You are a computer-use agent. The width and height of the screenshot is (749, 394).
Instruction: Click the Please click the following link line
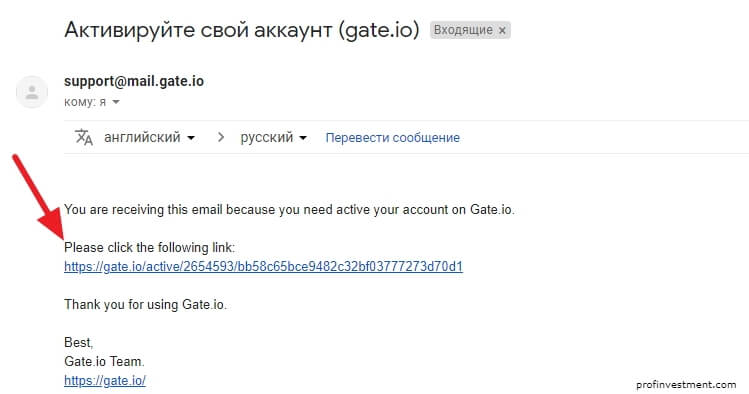pyautogui.click(x=150, y=247)
